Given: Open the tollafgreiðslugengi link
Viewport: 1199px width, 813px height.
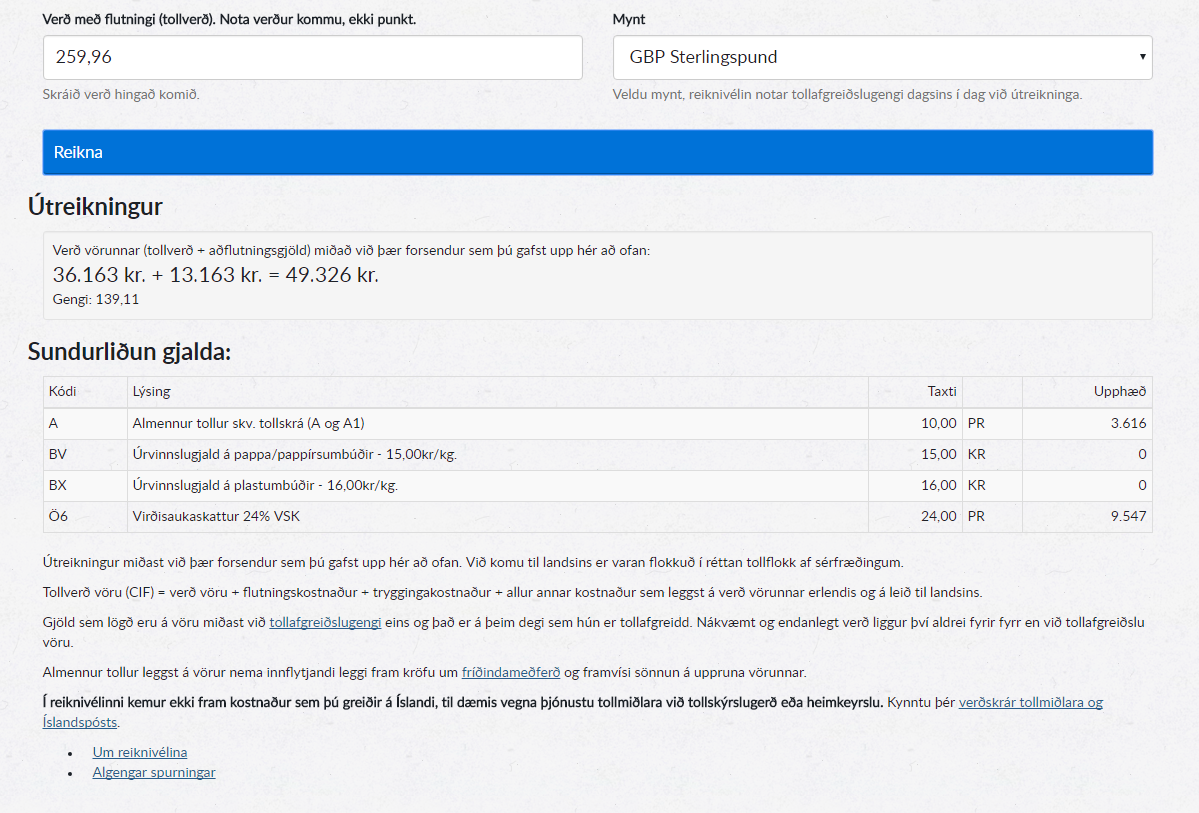Looking at the screenshot, I should tap(325, 622).
